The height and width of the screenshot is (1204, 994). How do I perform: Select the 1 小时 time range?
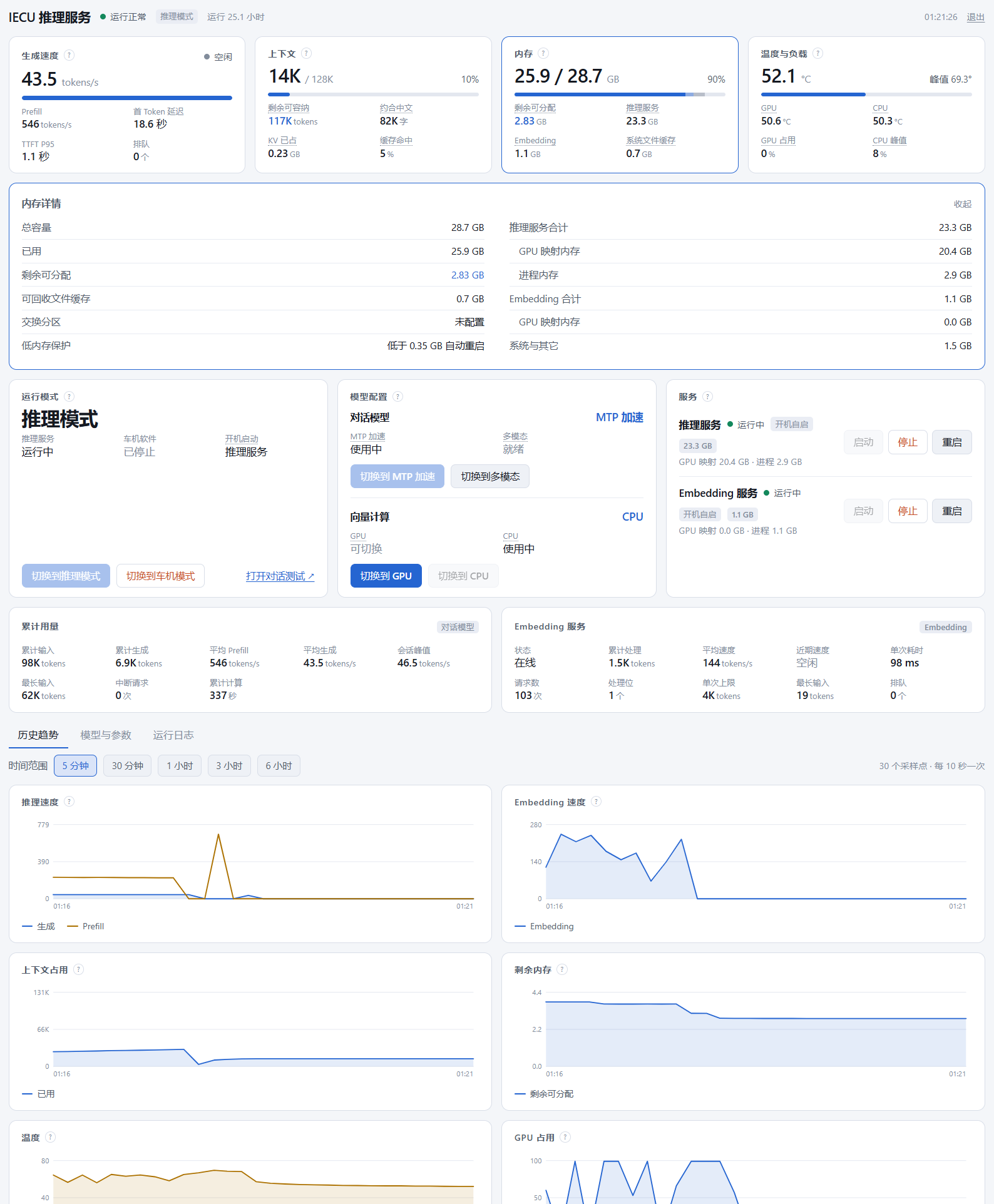(180, 766)
